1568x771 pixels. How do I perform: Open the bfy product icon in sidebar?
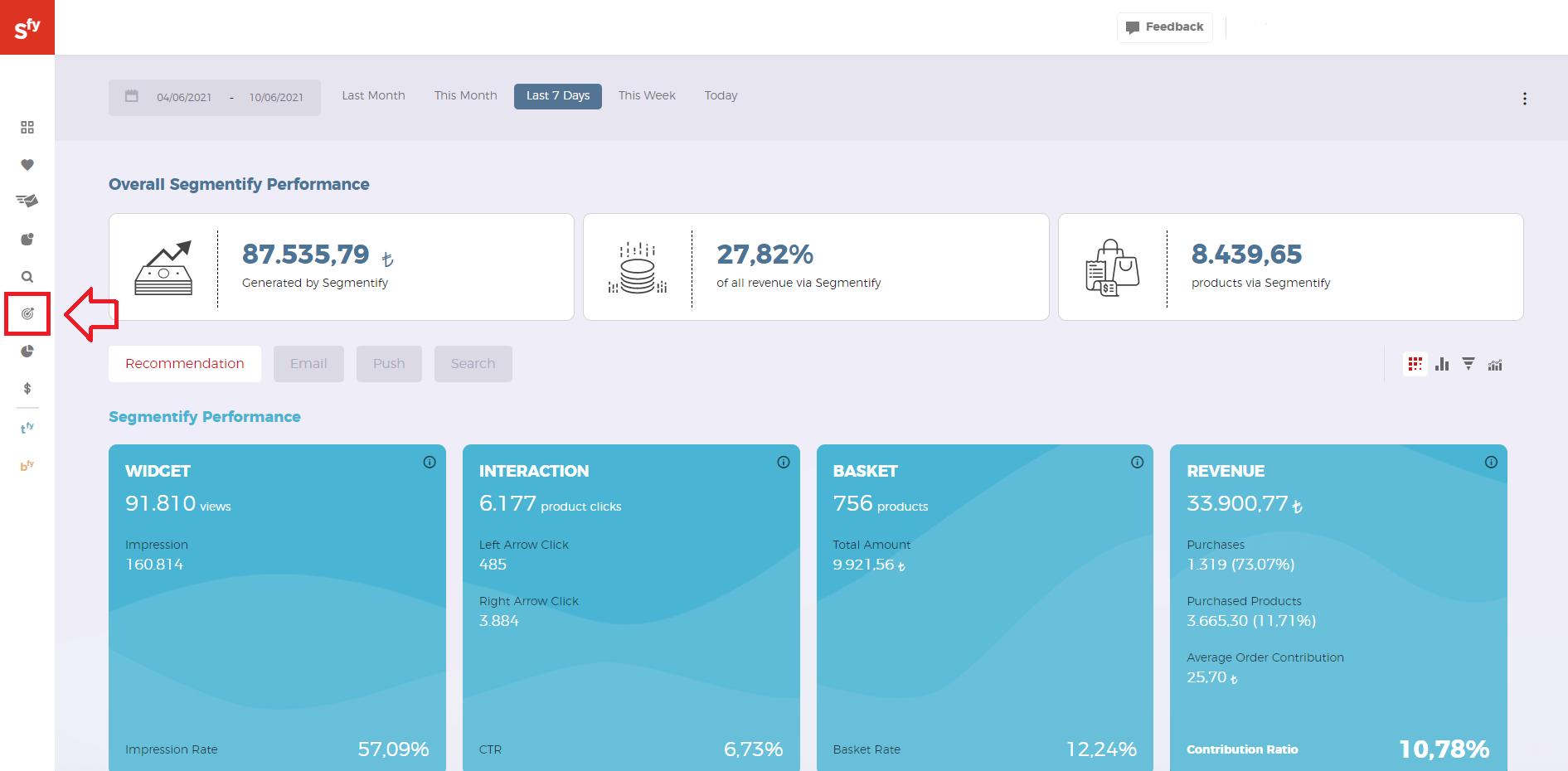click(x=27, y=465)
